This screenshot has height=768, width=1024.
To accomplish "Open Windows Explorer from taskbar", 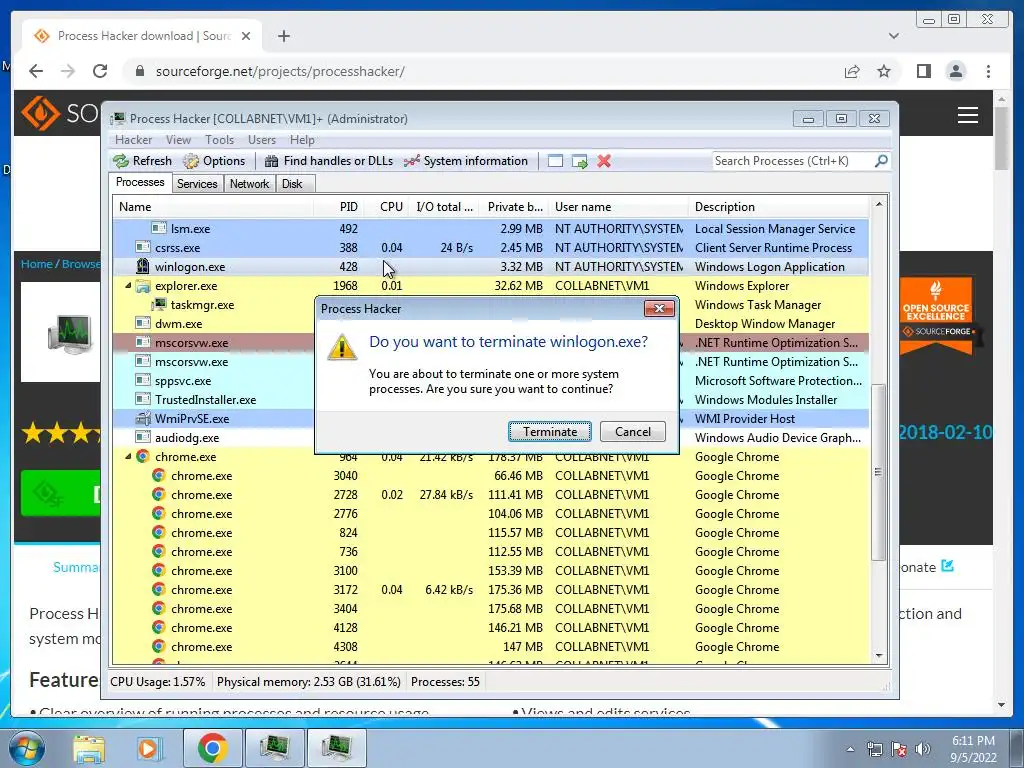I will pos(88,749).
